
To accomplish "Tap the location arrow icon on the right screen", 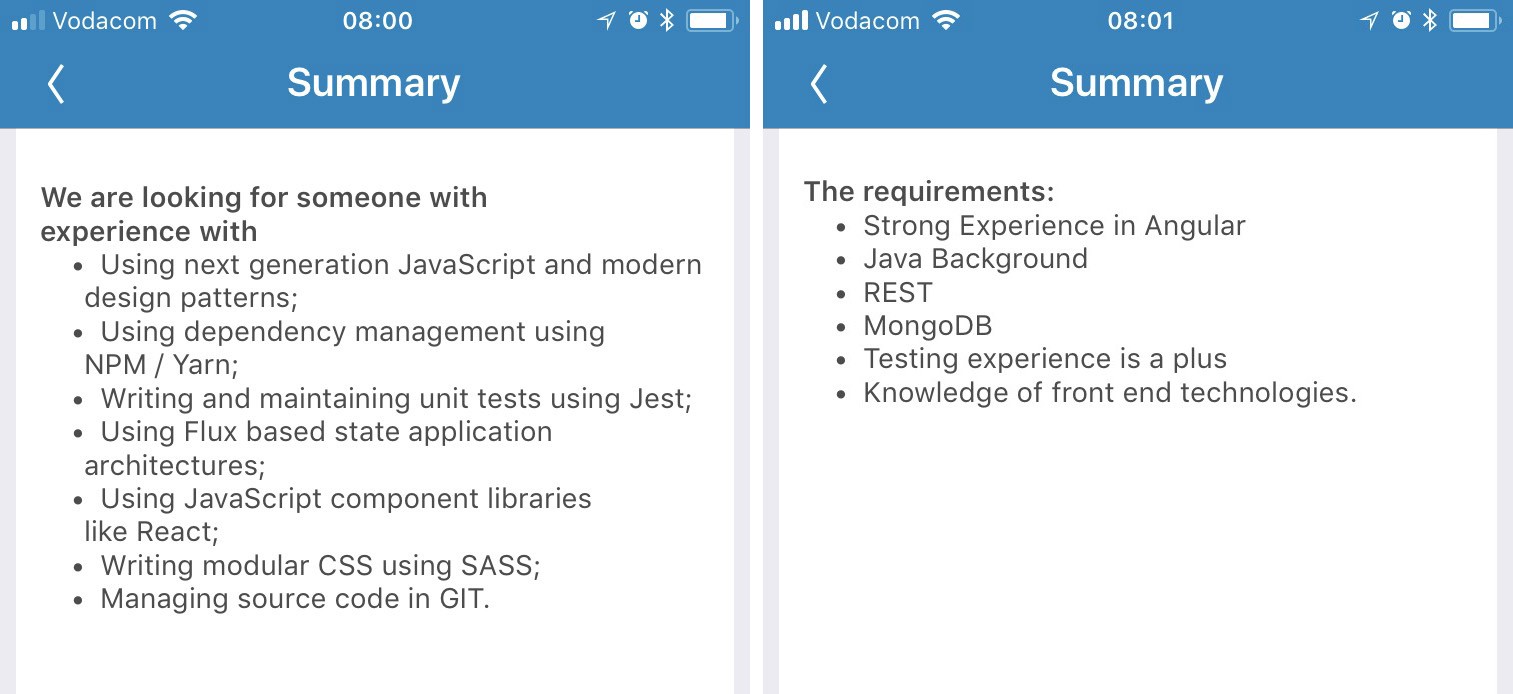I will pos(1369,20).
